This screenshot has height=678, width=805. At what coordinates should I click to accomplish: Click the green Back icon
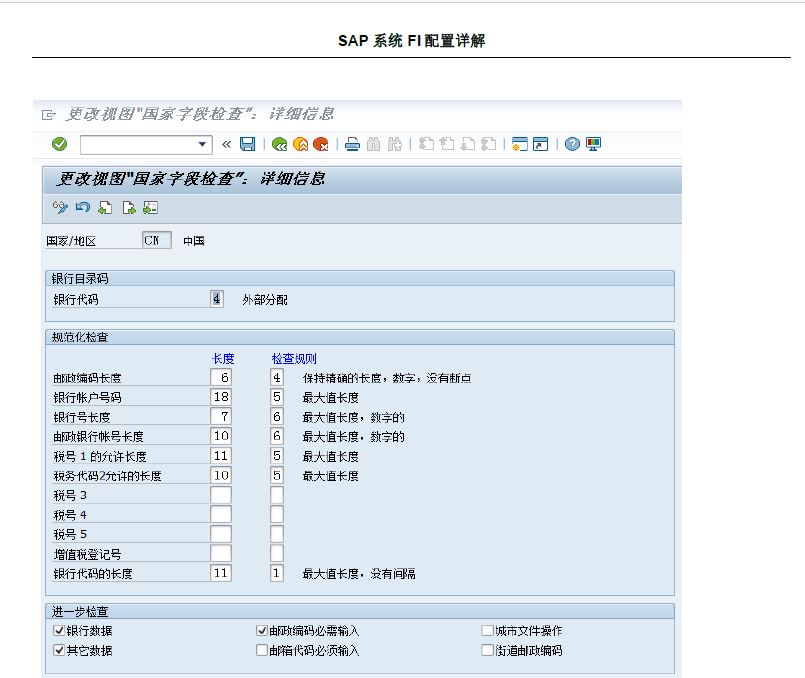click(x=279, y=144)
